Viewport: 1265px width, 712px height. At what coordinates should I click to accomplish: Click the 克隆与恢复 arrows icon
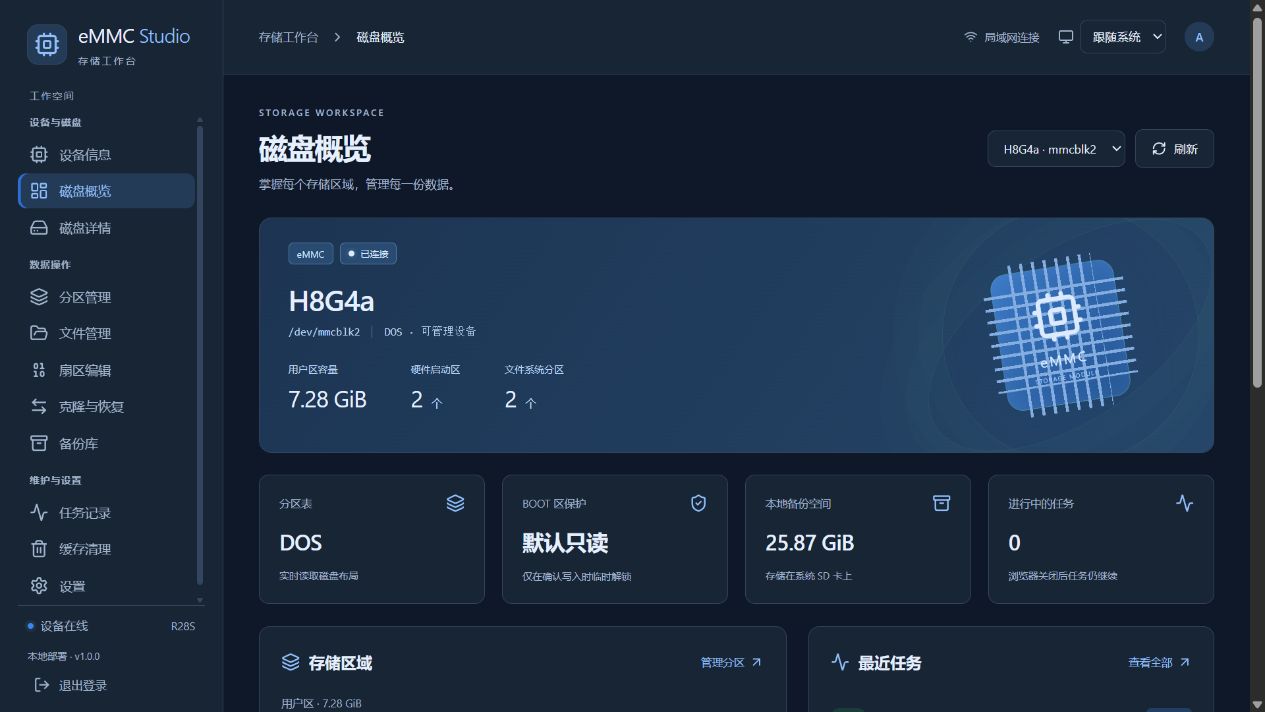click(x=39, y=406)
